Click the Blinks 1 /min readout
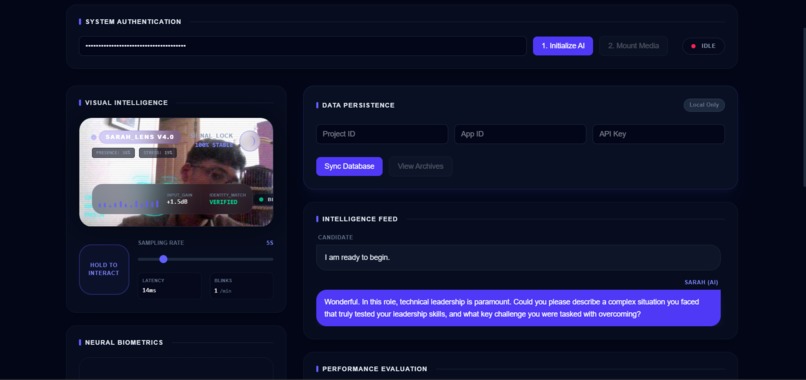 242,285
